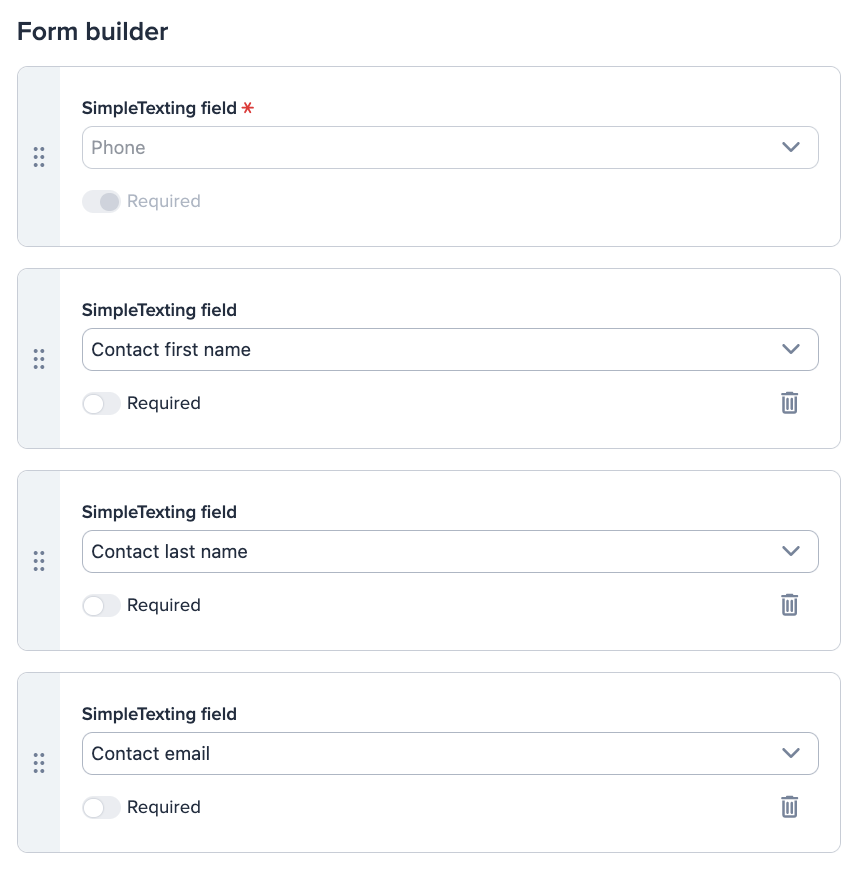Viewport: 859px width, 877px height.
Task: Click the Required label under Contact last name
Action: click(x=164, y=605)
